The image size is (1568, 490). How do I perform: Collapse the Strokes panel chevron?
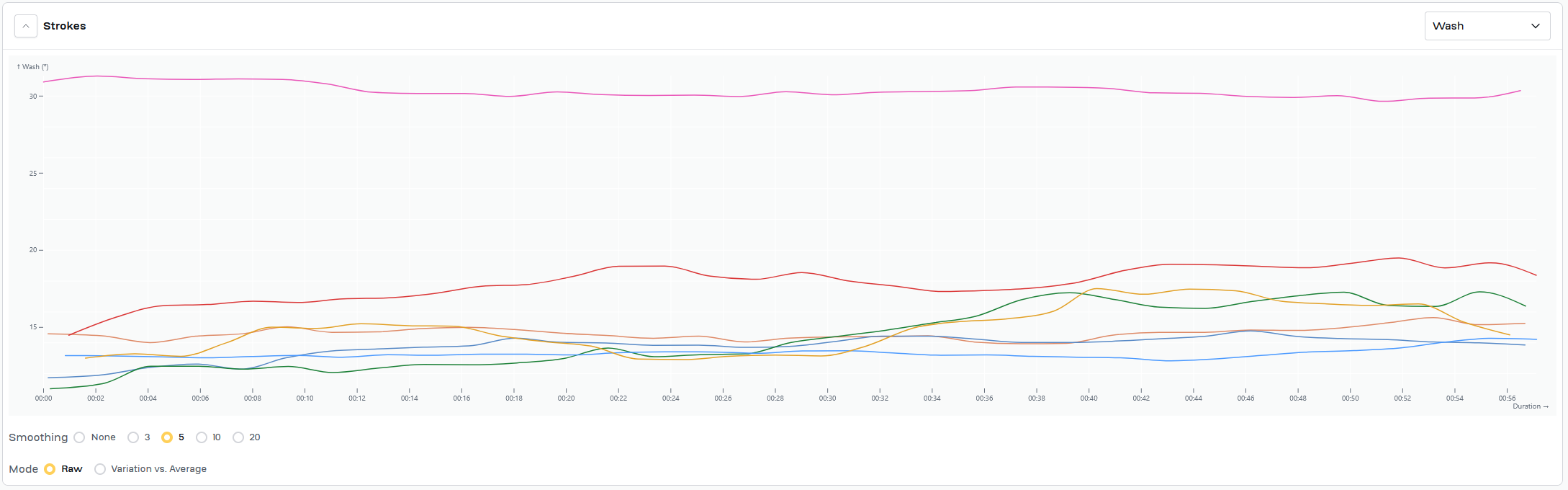26,26
